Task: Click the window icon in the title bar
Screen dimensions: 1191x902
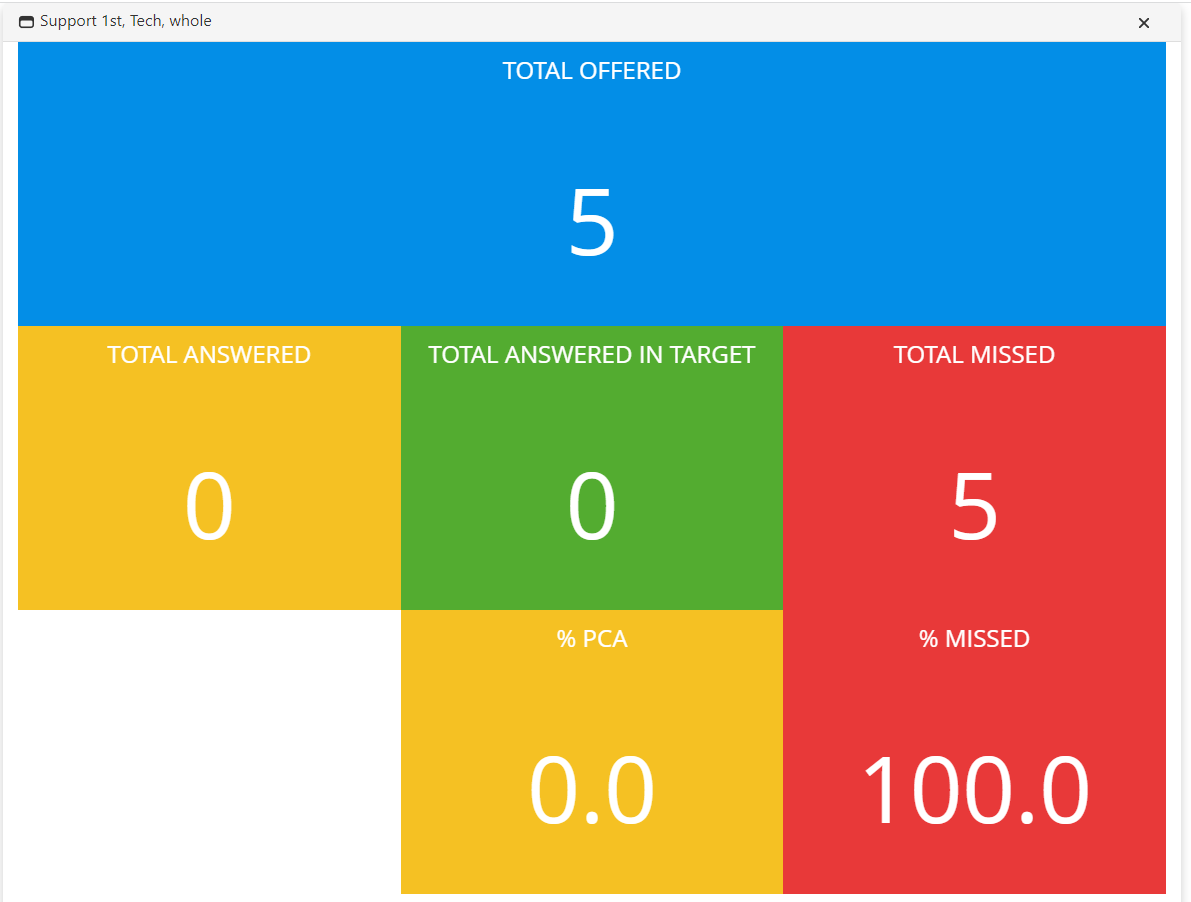Action: 27,22
